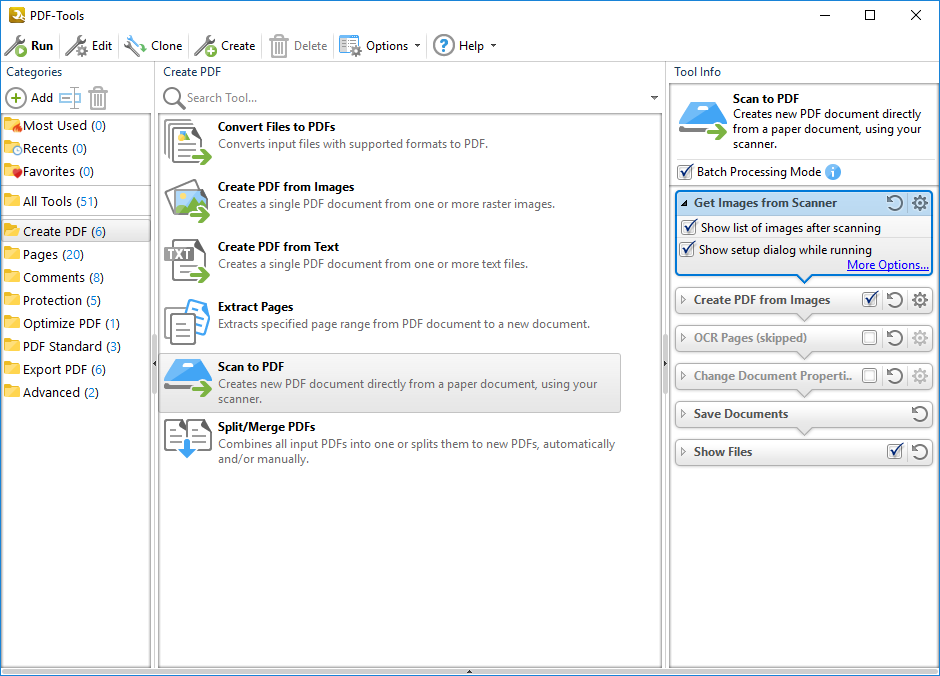Open the search options dropdown arrow
940x676 pixels.
tap(654, 98)
